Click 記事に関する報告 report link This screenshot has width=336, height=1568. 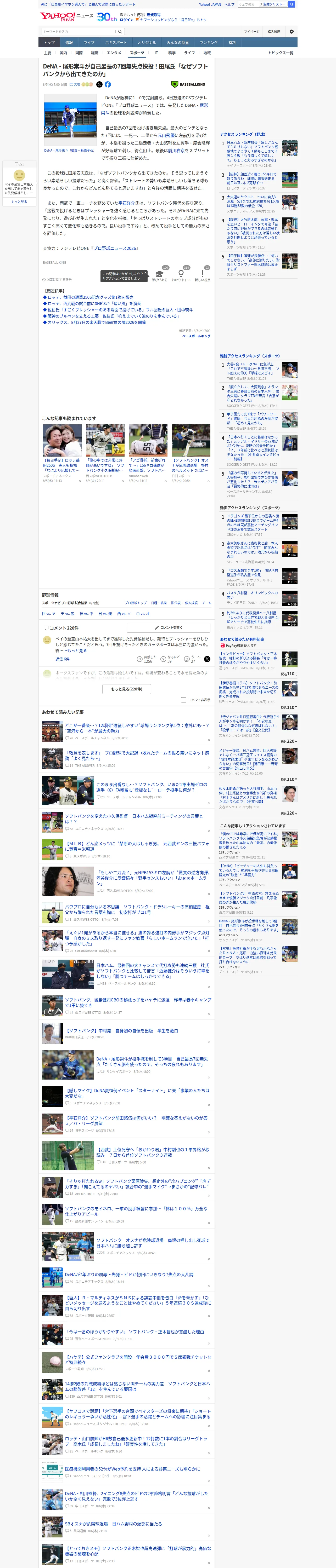pyautogui.click(x=57, y=280)
